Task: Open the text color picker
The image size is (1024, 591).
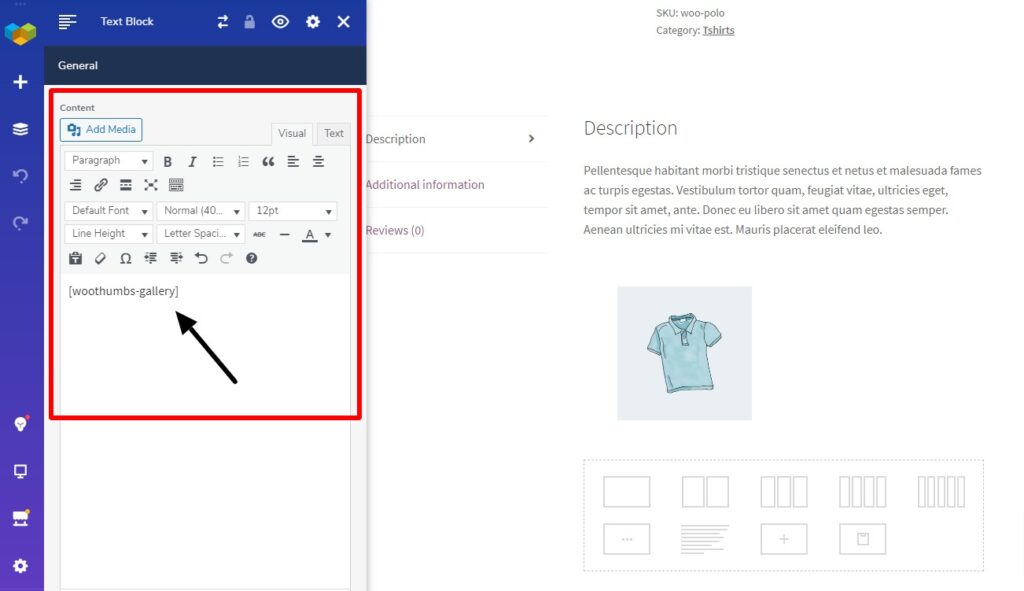Action: coord(310,234)
